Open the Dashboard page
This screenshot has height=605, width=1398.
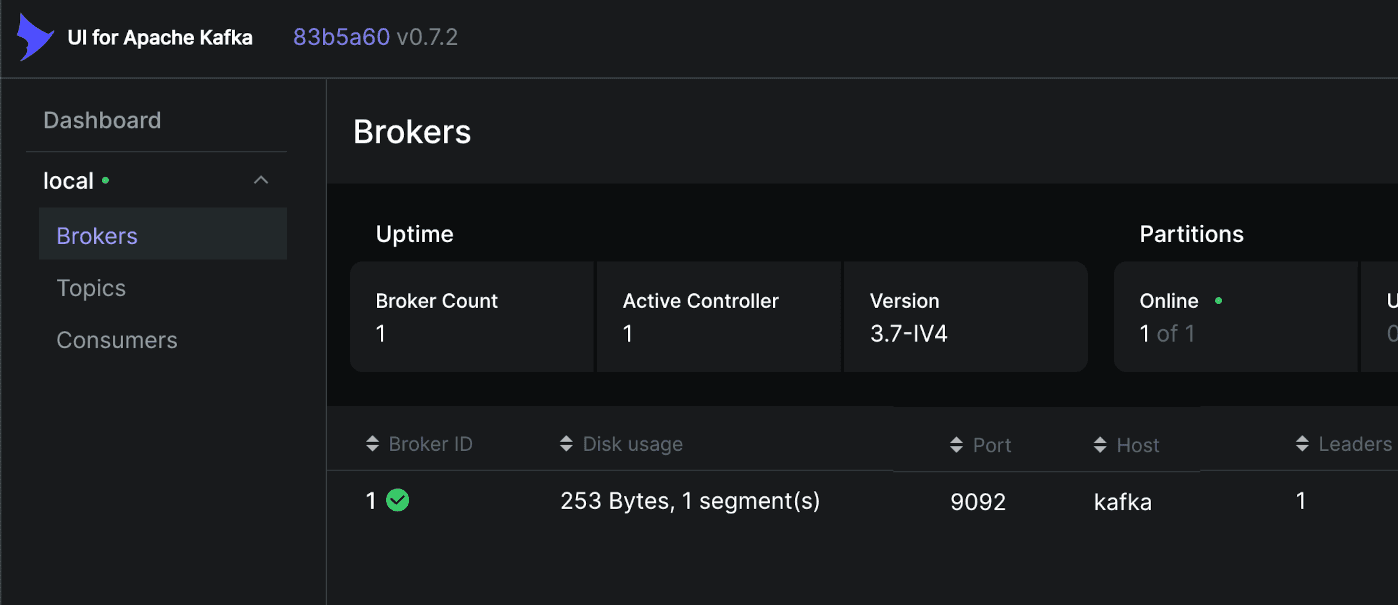[102, 120]
